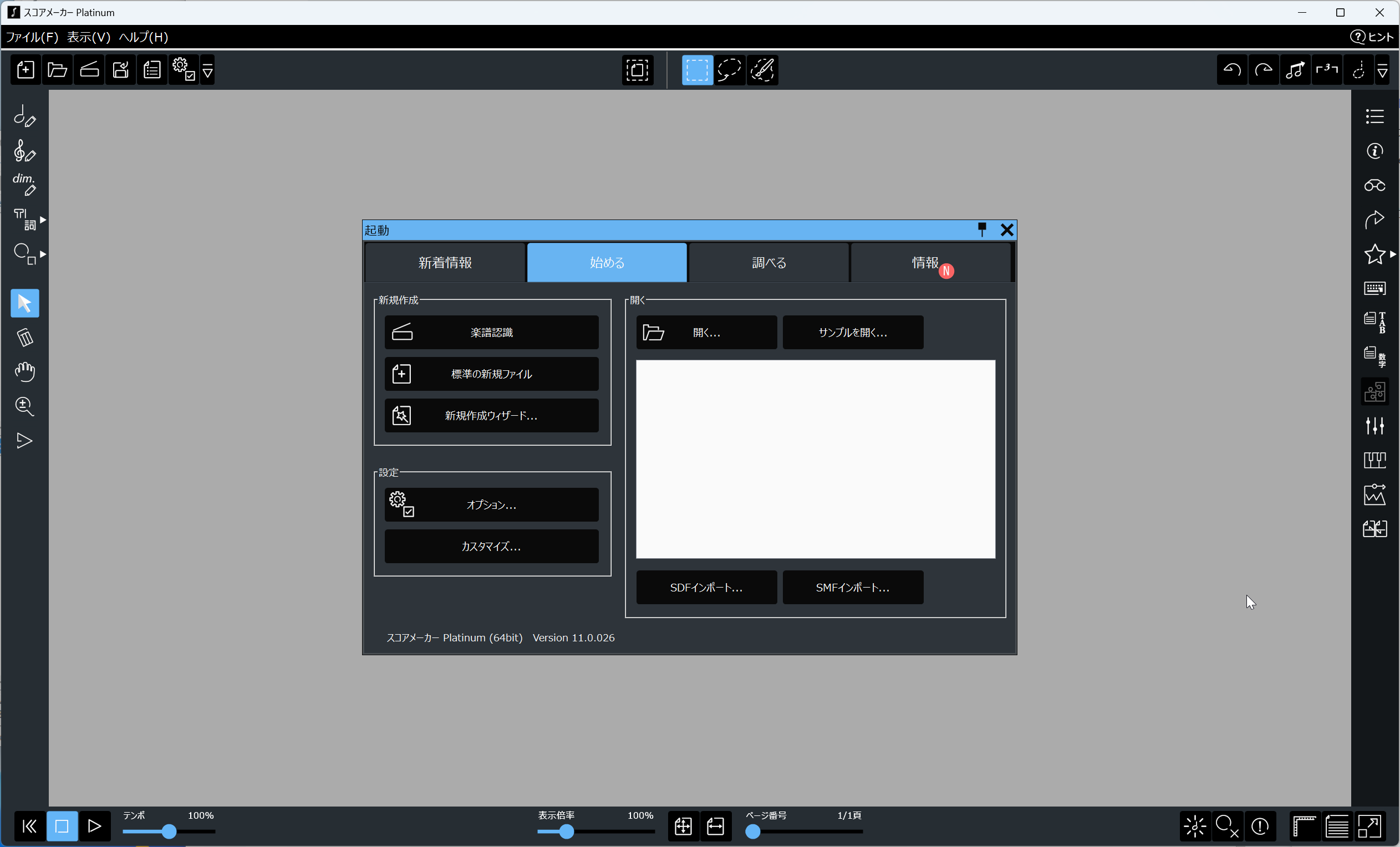Viewport: 1400px width, 847px height.
Task: Expand the text and lyrics tool flyout
Action: point(43,220)
